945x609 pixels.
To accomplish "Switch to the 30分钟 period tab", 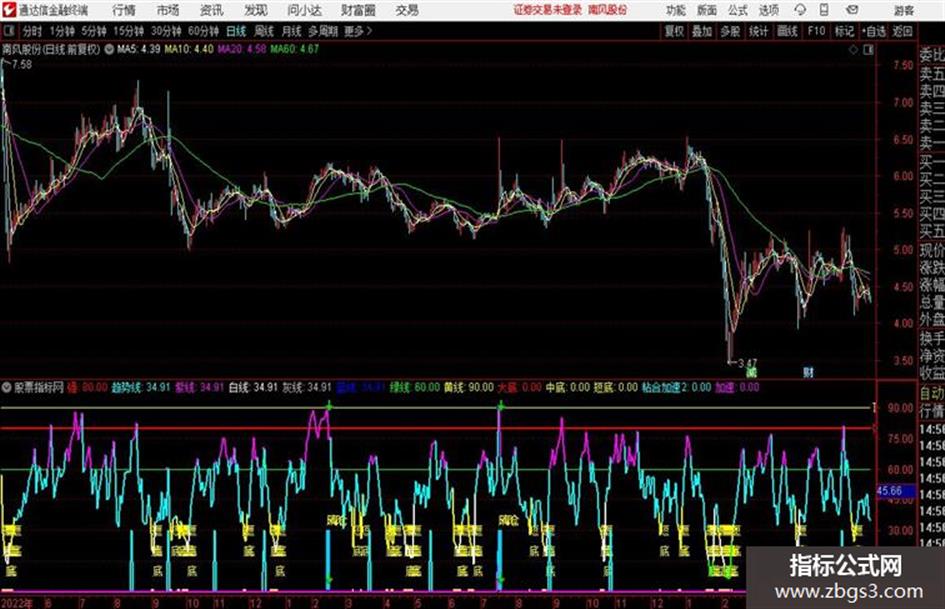I will 166,31.
